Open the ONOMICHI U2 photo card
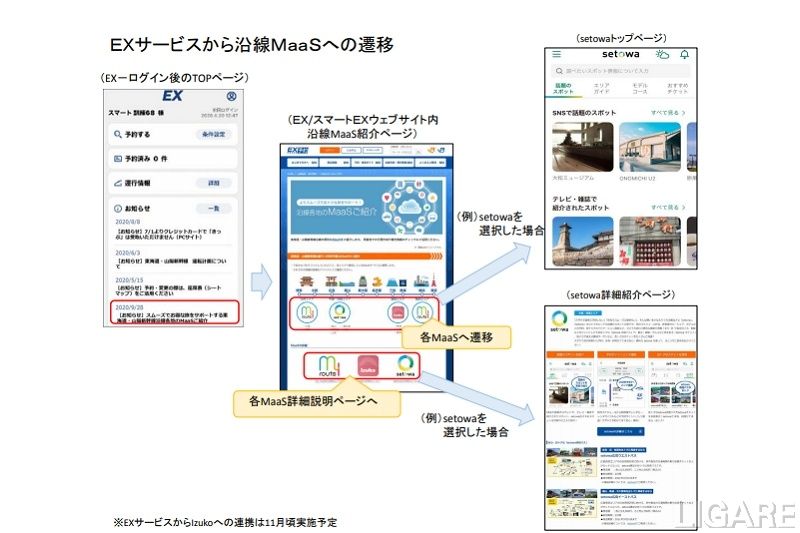Image resolution: width=800 pixels, height=533 pixels. pyautogui.click(x=650, y=147)
